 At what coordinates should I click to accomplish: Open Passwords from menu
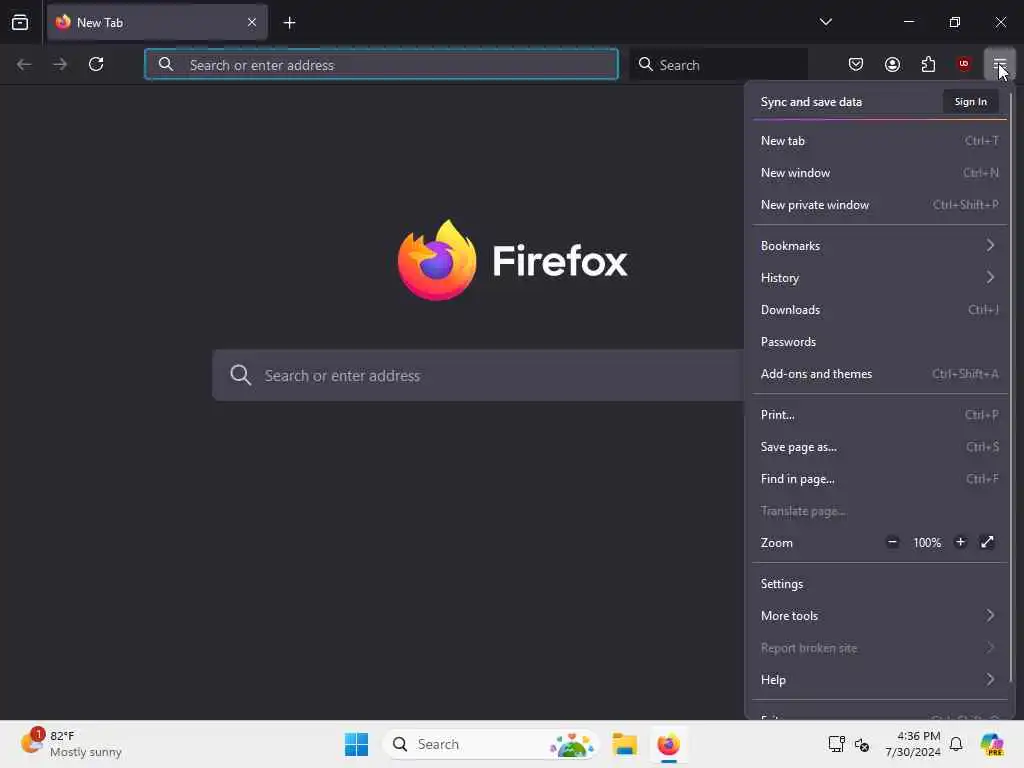click(x=880, y=342)
